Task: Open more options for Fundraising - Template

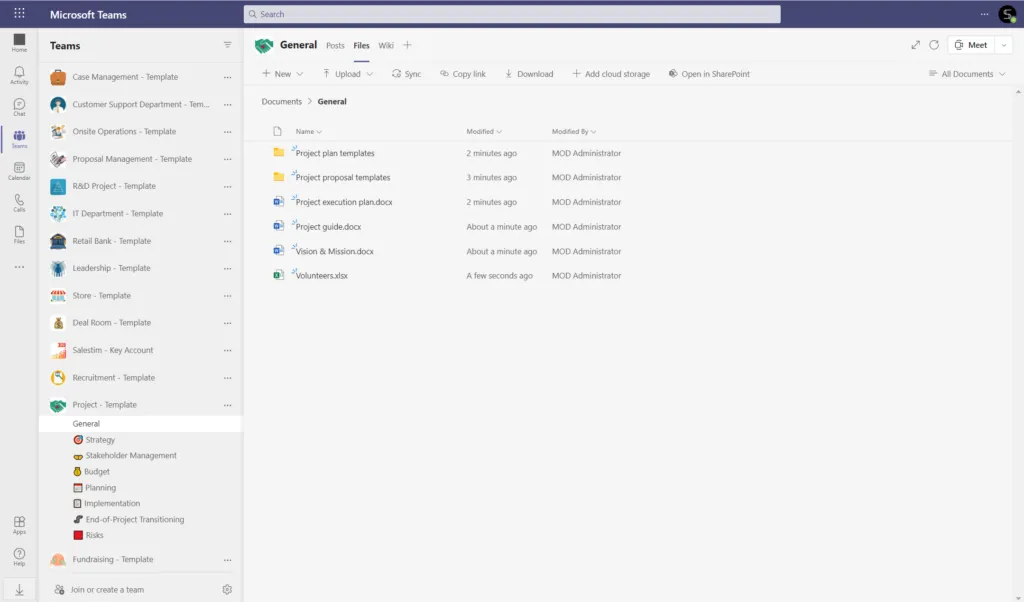Action: (227, 560)
